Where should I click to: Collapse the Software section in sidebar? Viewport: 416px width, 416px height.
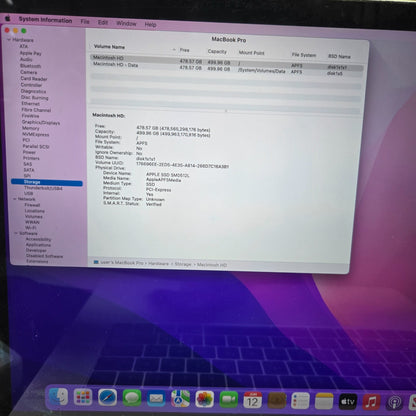click(x=16, y=233)
